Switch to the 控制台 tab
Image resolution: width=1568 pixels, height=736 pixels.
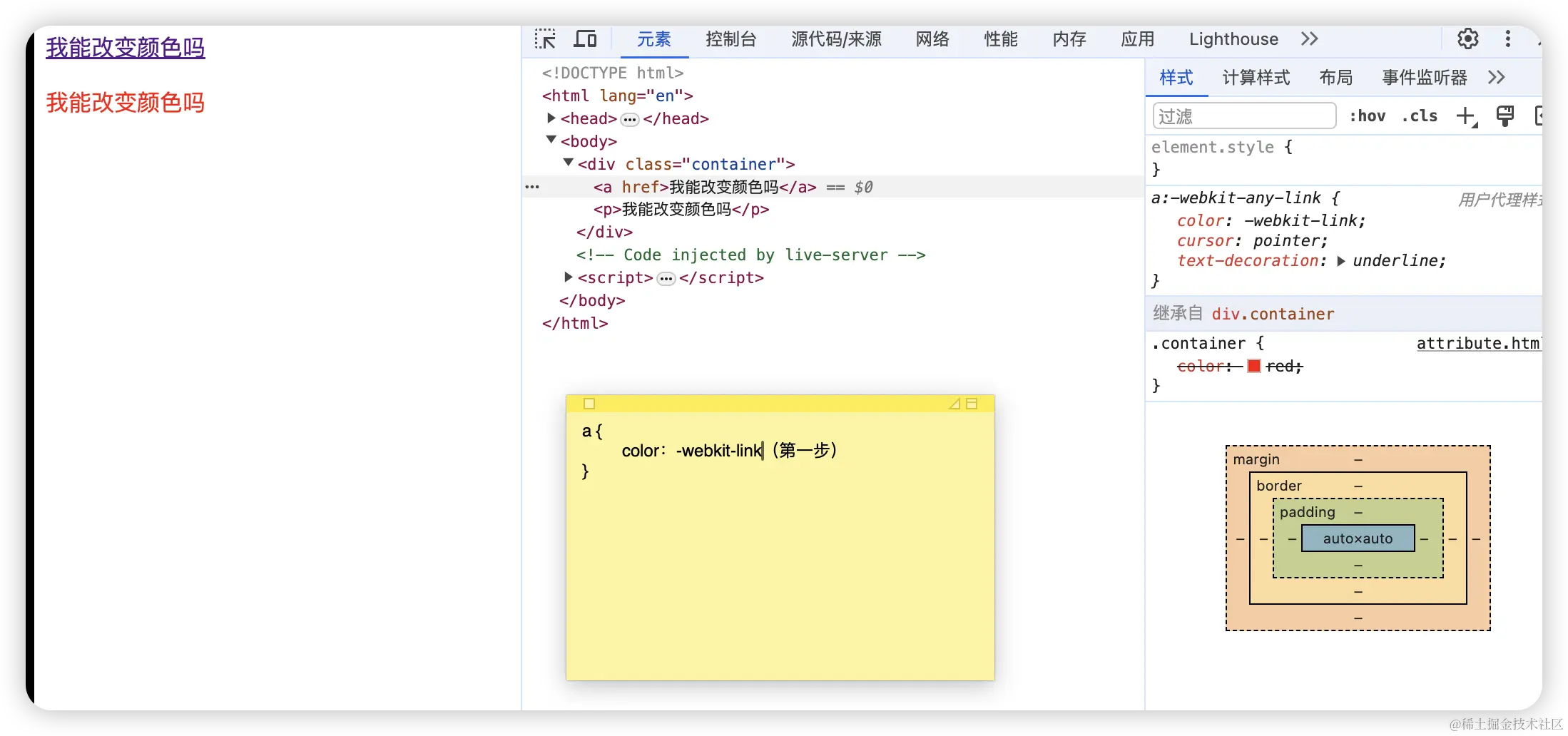[x=730, y=39]
